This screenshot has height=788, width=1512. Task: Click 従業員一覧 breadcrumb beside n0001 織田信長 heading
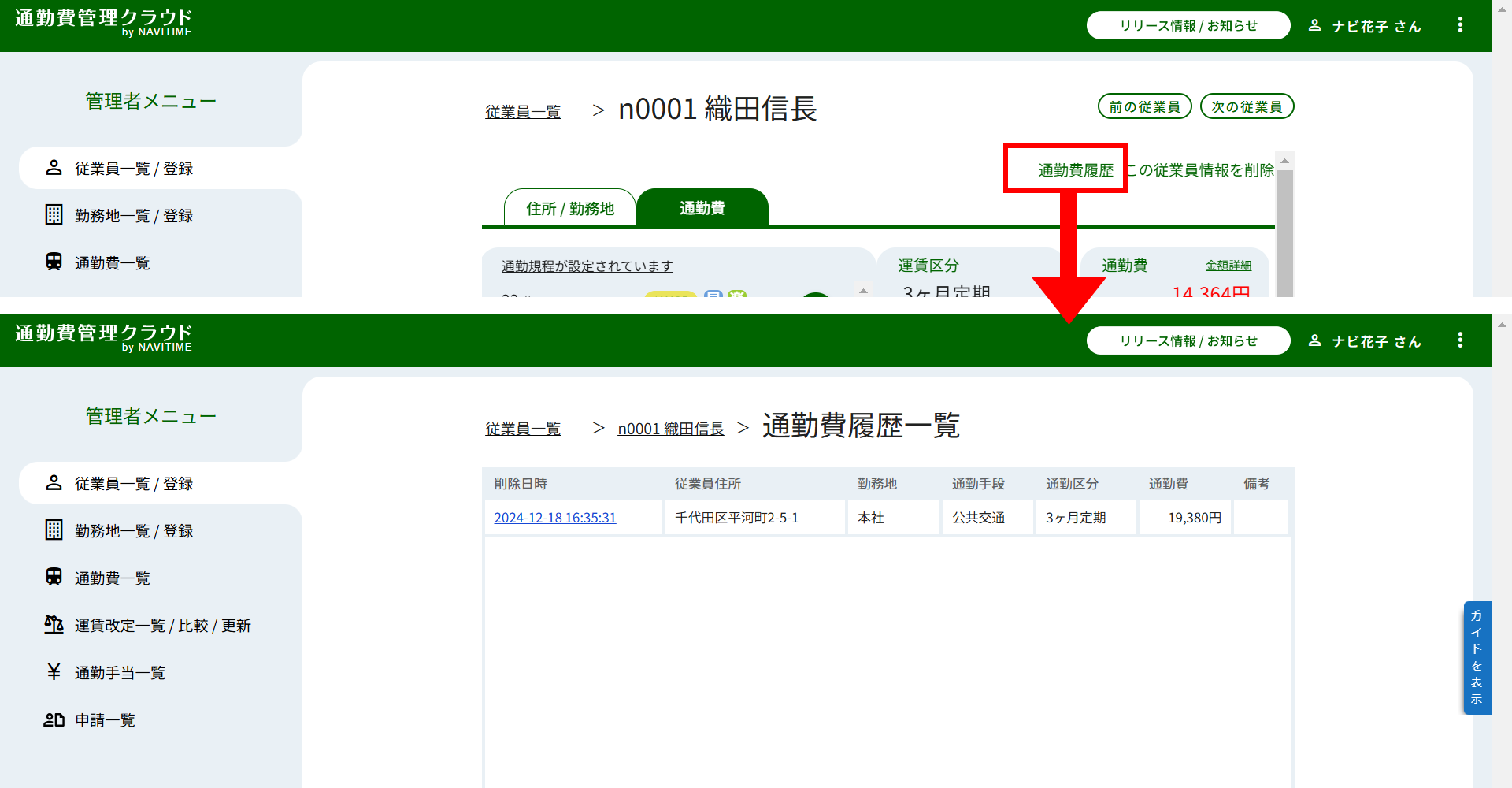(523, 112)
